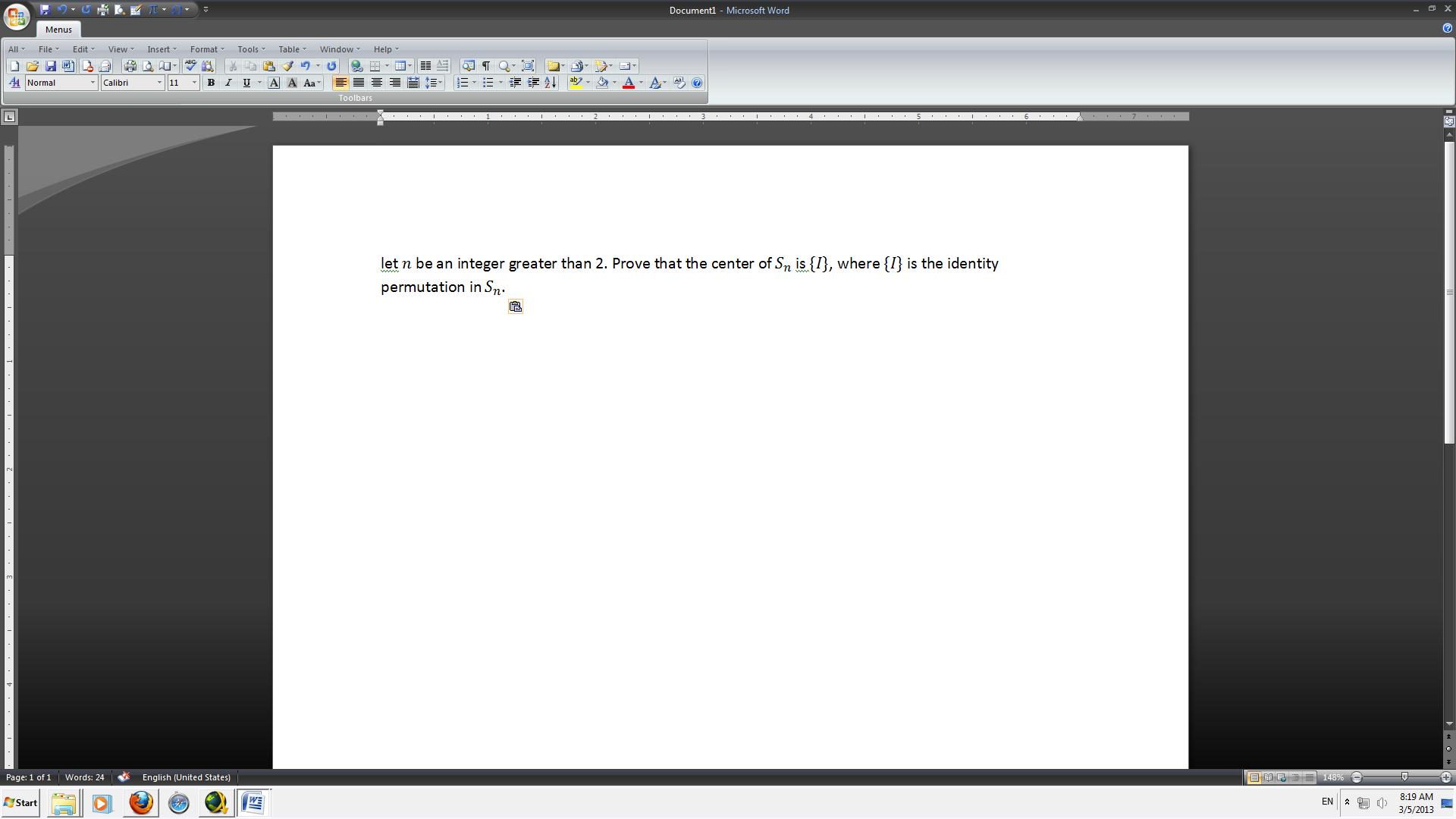Expand the font size dropdown
Viewport: 1456px width, 819px height.
pos(193,83)
